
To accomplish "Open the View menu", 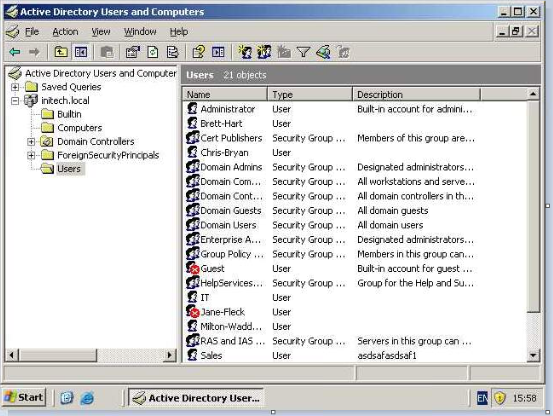I will click(101, 32).
